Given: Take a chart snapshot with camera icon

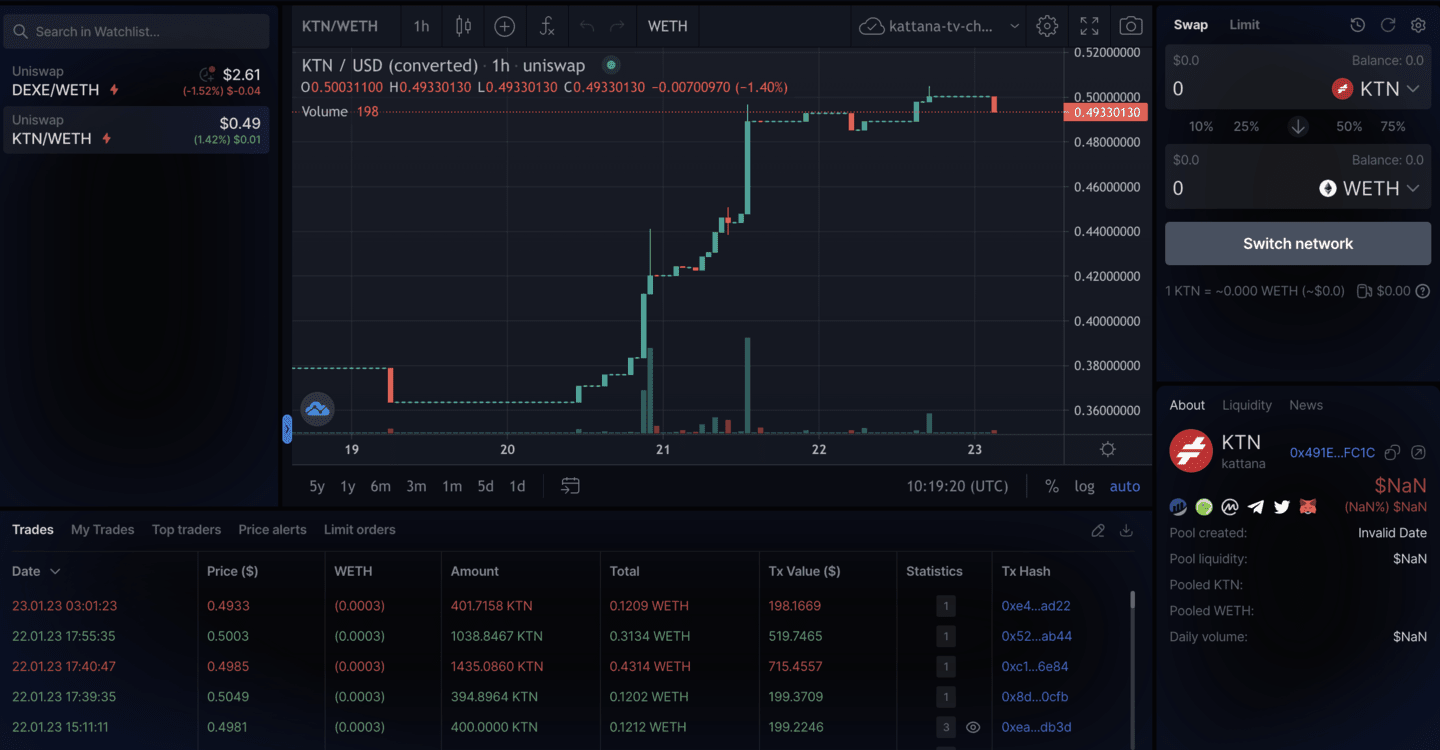Looking at the screenshot, I should [x=1131, y=26].
